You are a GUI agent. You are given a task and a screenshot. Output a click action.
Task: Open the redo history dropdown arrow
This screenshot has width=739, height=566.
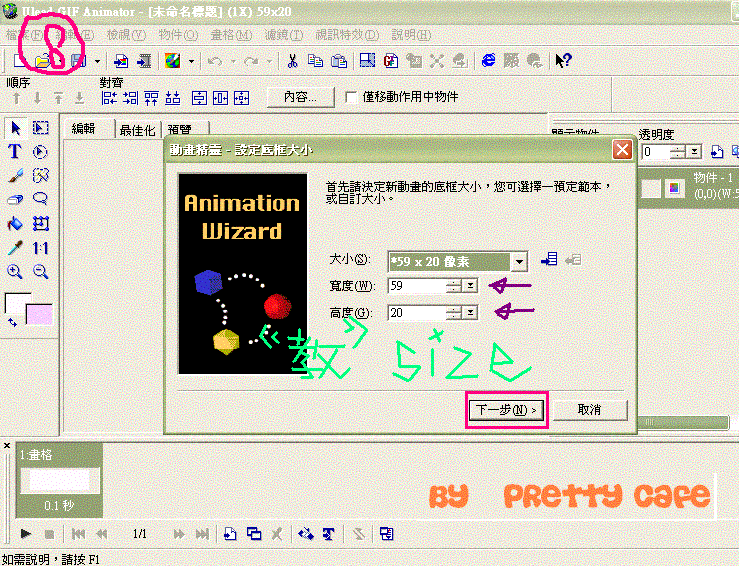pyautogui.click(x=270, y=61)
